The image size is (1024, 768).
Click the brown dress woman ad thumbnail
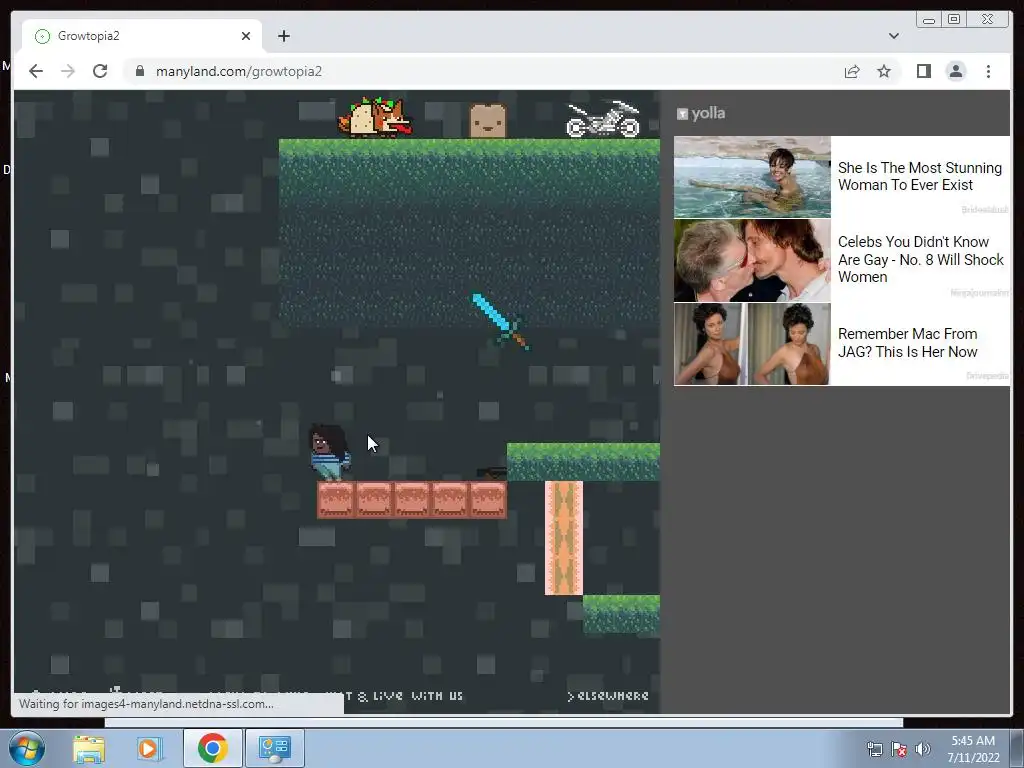[x=752, y=344]
